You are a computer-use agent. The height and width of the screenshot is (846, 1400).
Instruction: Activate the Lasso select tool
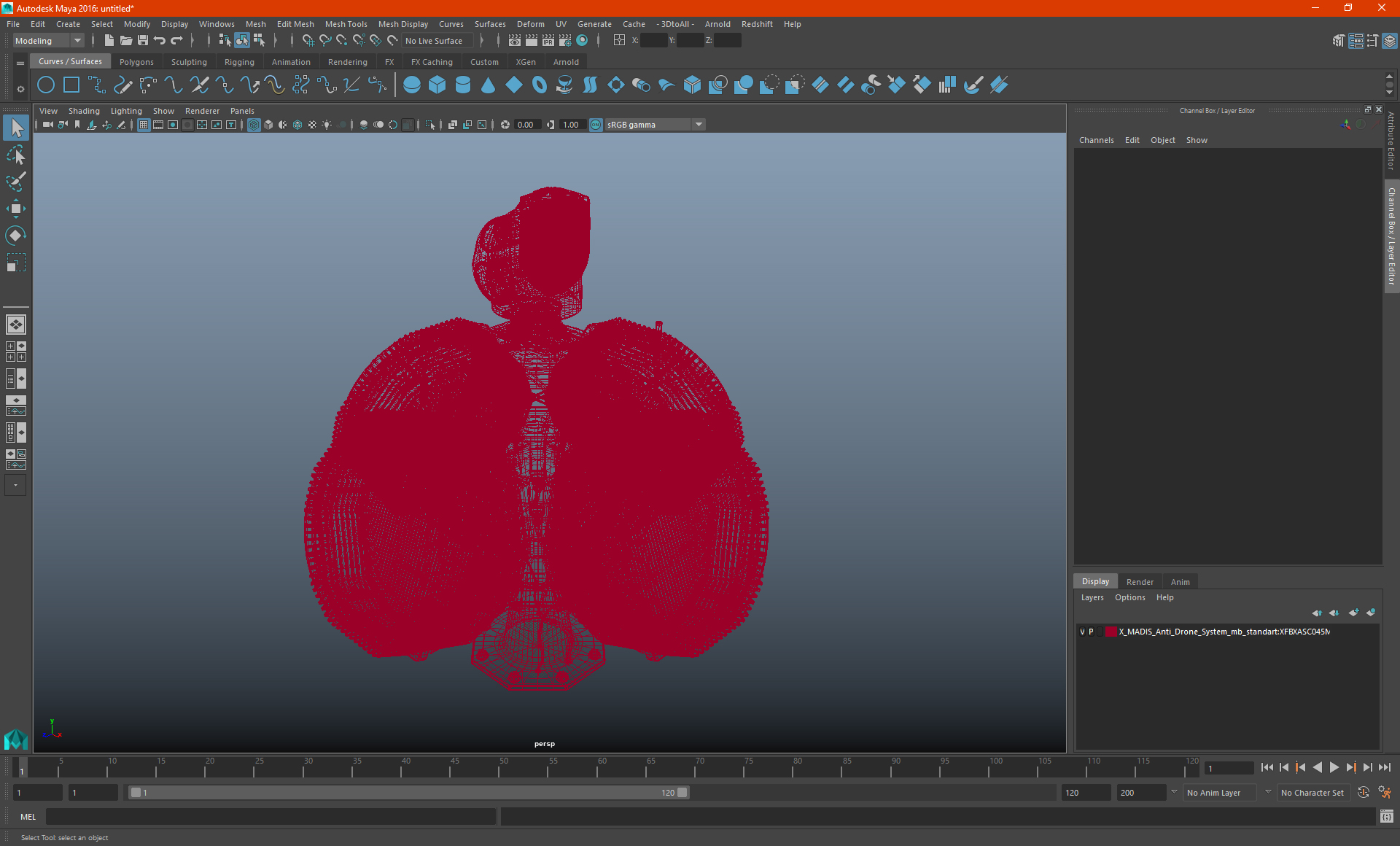[15, 155]
